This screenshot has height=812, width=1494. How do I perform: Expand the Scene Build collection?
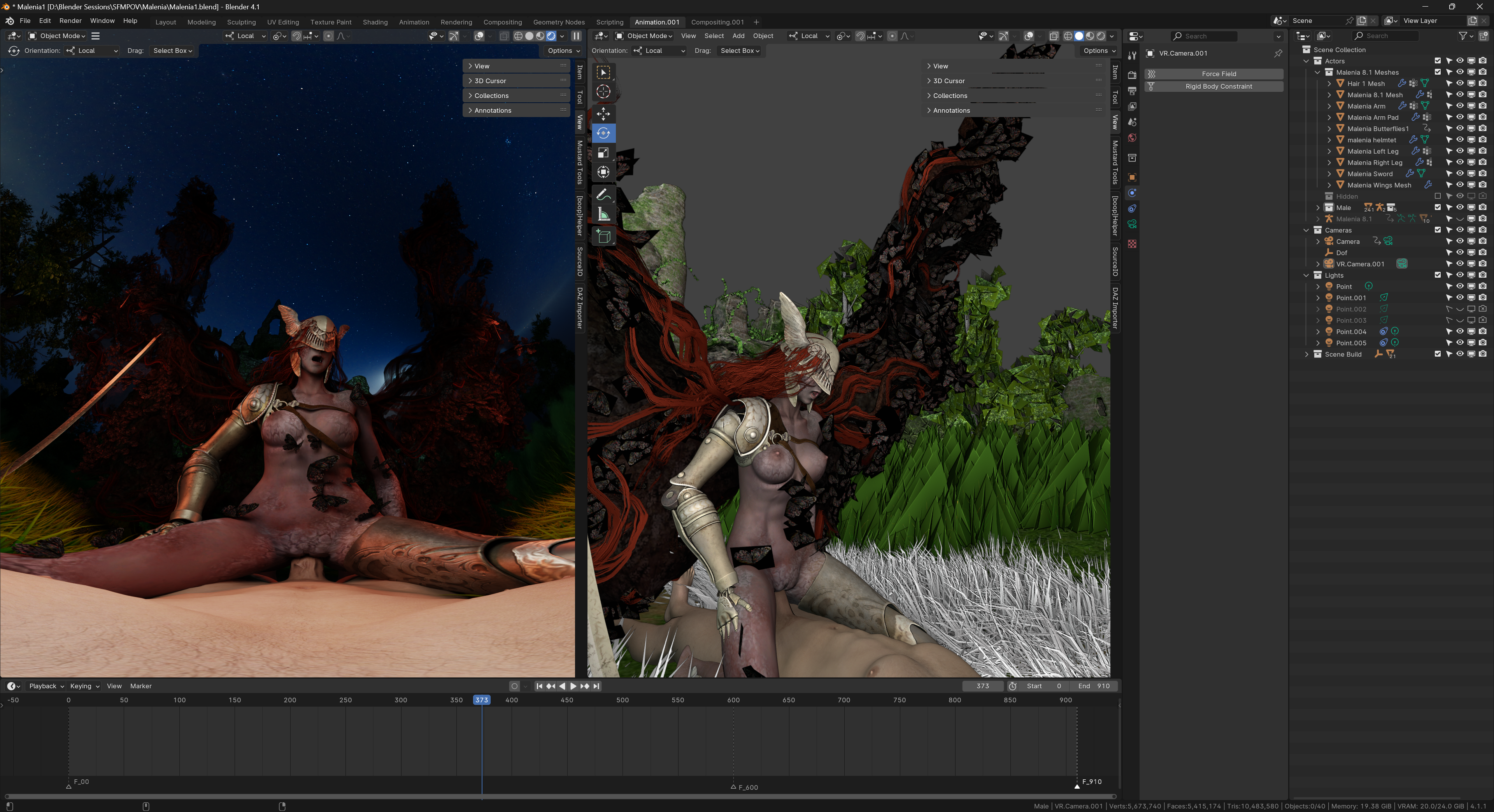click(1306, 354)
